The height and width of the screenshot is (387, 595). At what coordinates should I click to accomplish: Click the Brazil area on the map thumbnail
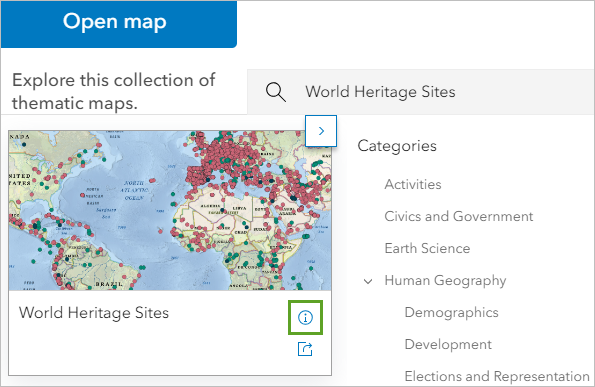tap(109, 284)
